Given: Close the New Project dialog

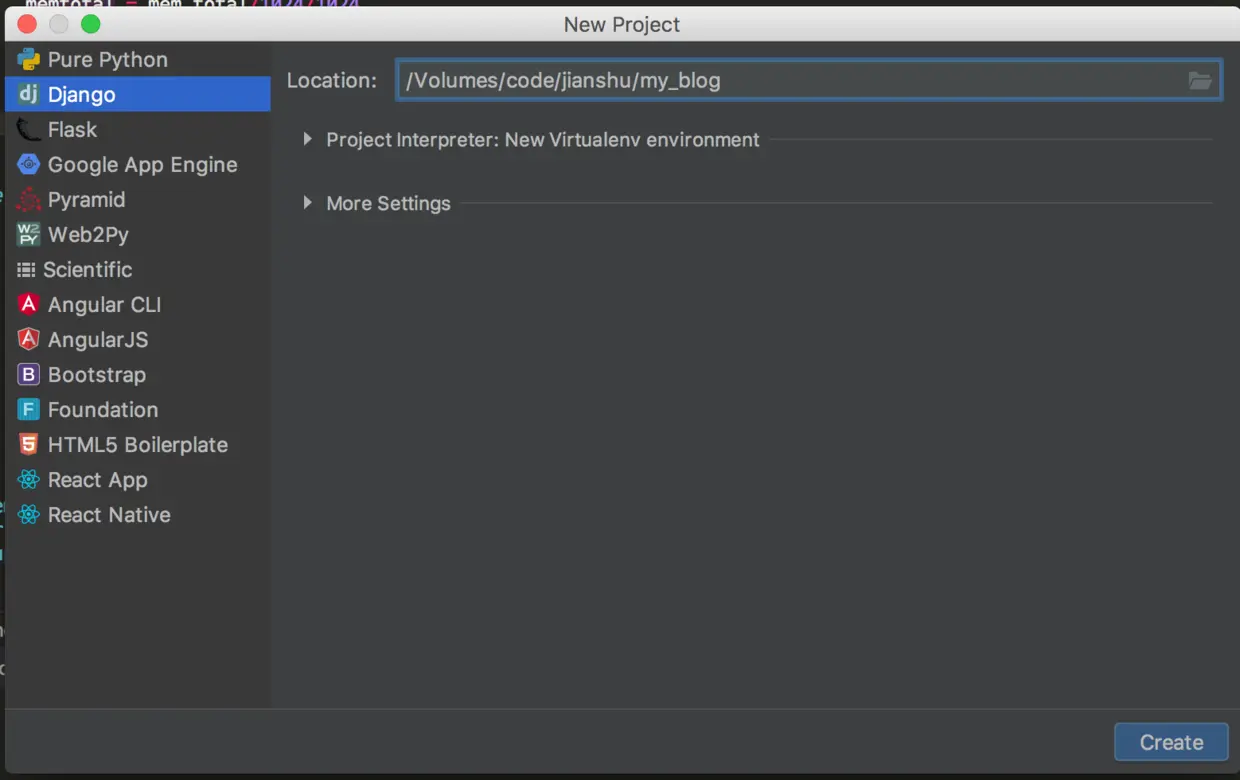Looking at the screenshot, I should point(27,24).
